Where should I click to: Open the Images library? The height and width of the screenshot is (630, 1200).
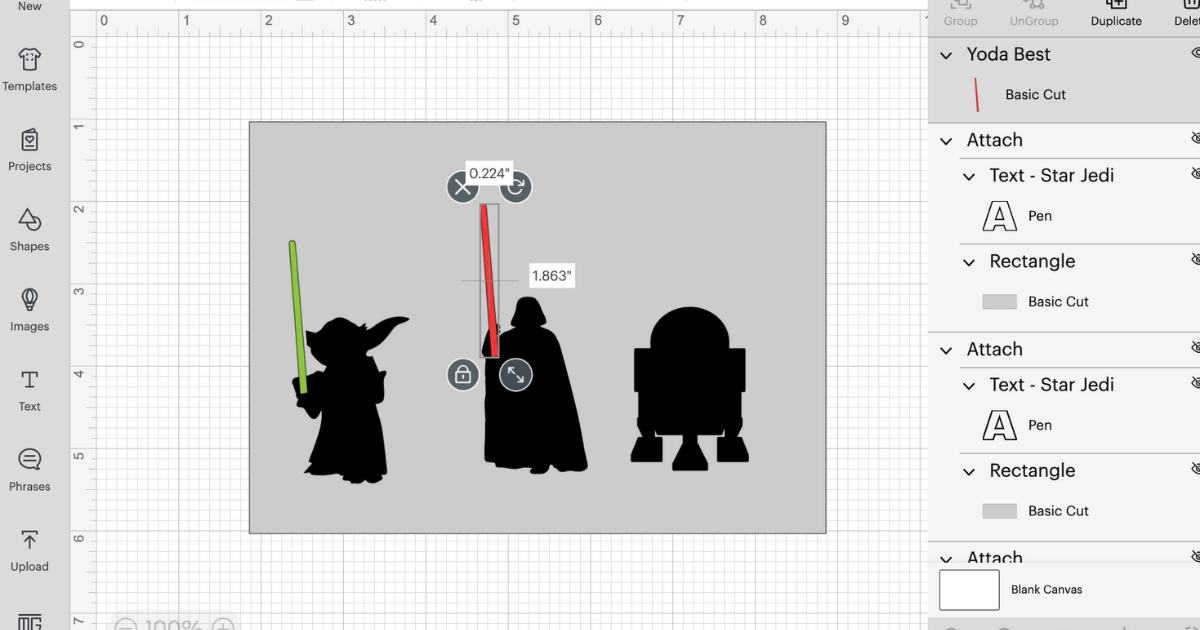click(30, 310)
